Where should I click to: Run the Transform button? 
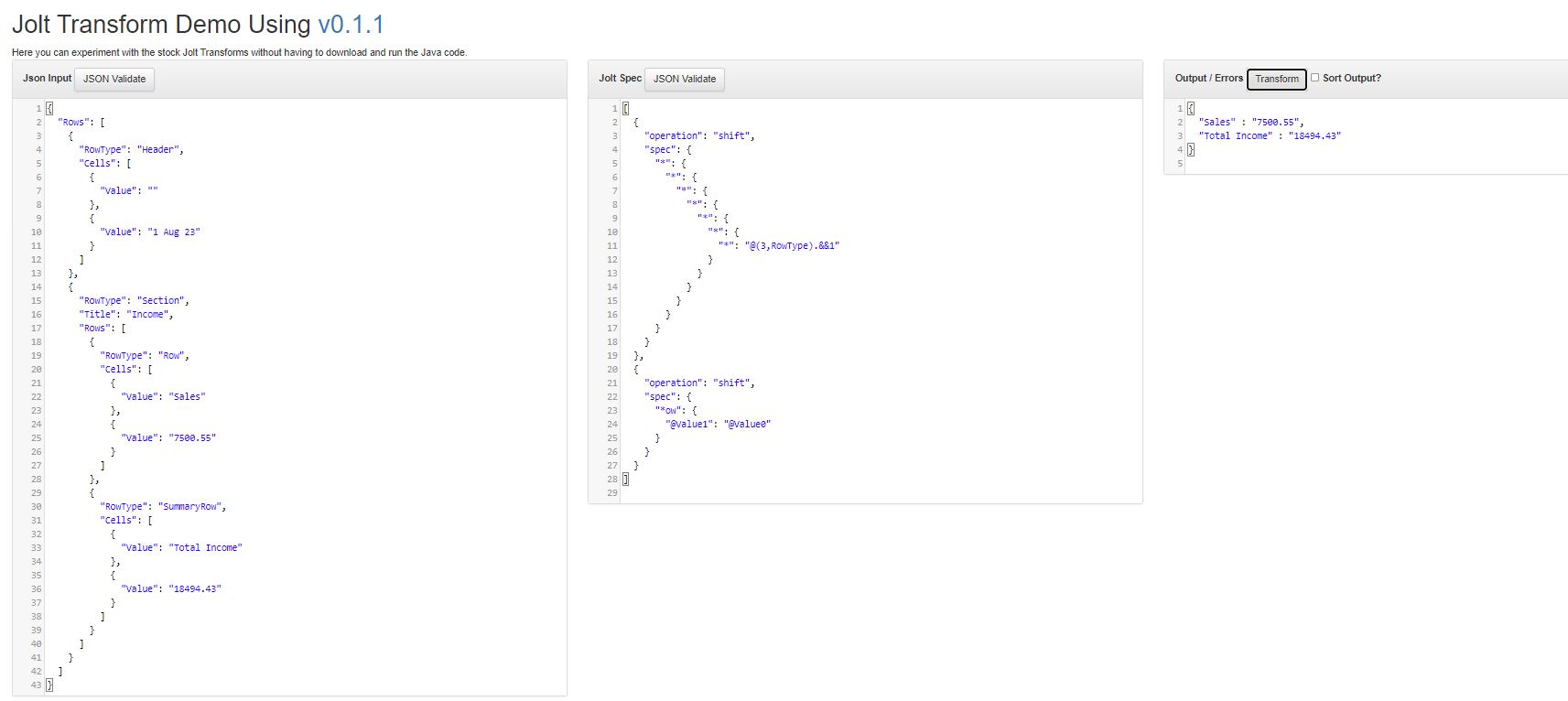click(1277, 79)
